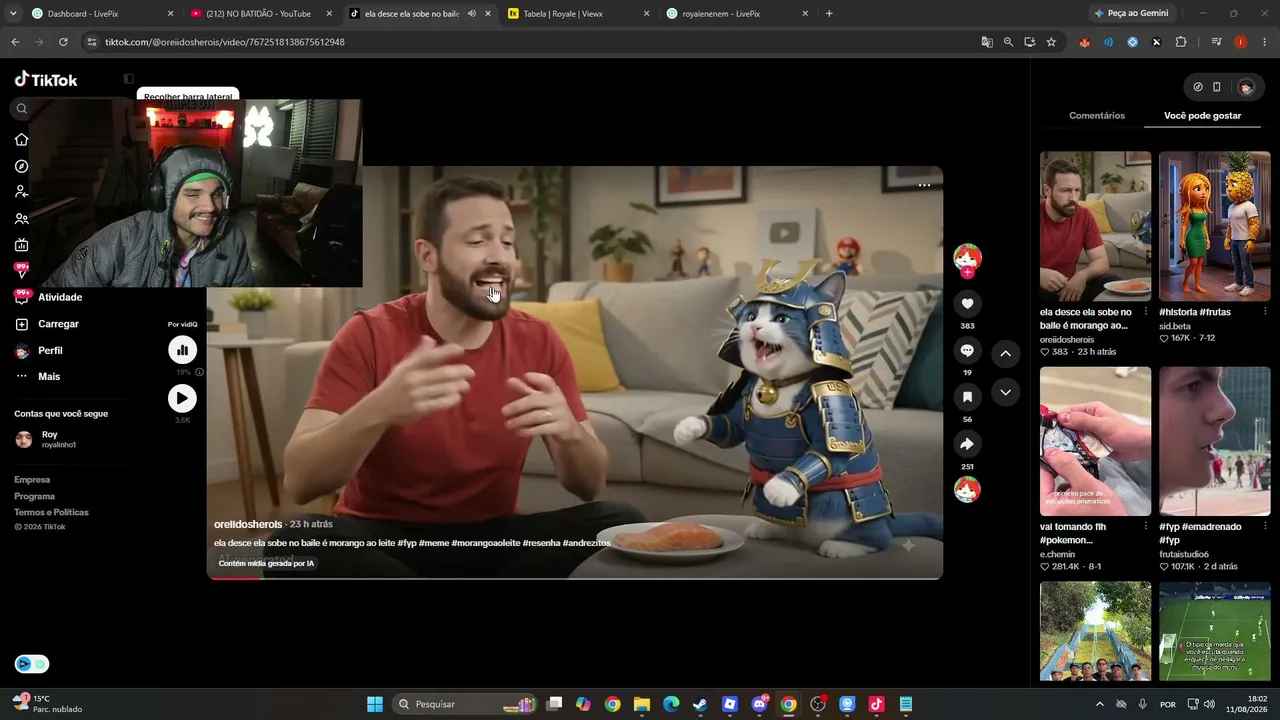1280x720 pixels.
Task: Open the TikTok search in the sidebar
Action: click(x=21, y=109)
